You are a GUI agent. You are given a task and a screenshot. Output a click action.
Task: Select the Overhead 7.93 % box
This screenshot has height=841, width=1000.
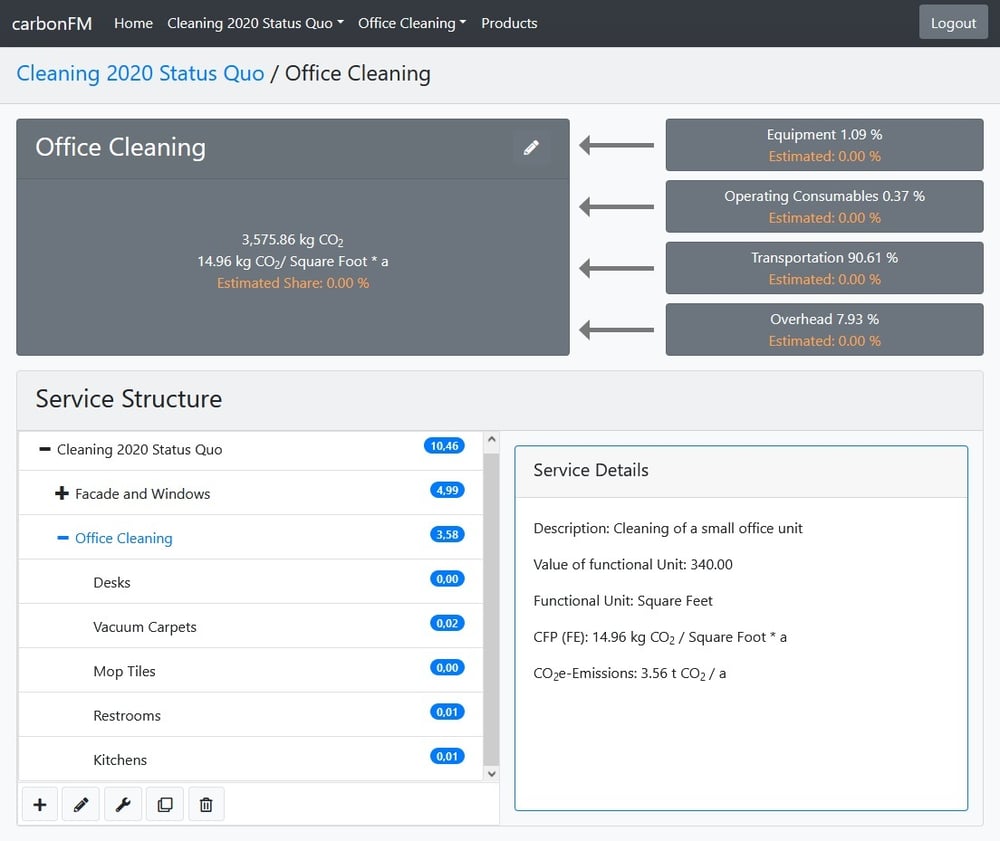(824, 330)
